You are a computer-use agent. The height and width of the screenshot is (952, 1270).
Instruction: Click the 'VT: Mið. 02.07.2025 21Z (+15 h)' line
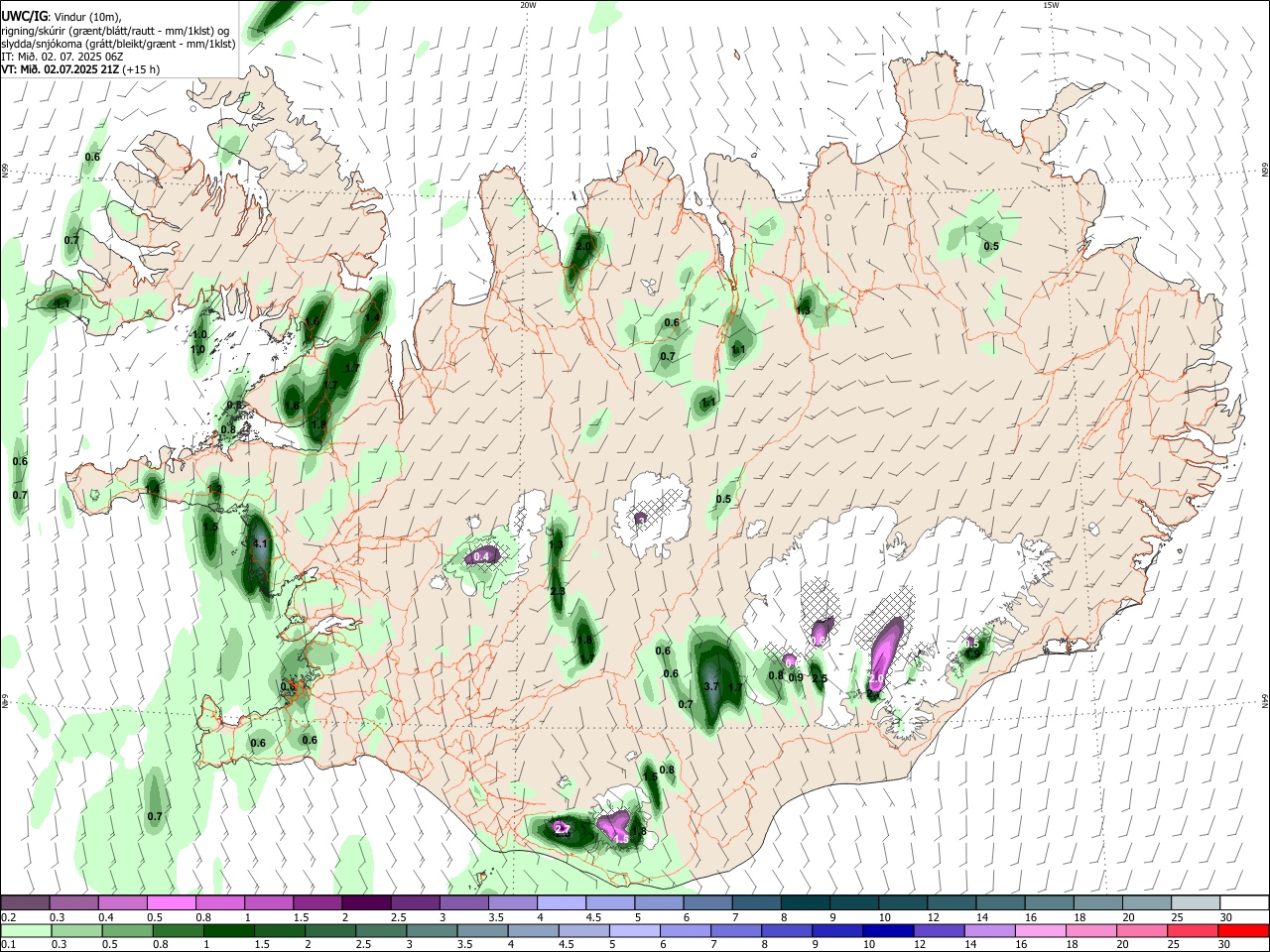[x=81, y=69]
